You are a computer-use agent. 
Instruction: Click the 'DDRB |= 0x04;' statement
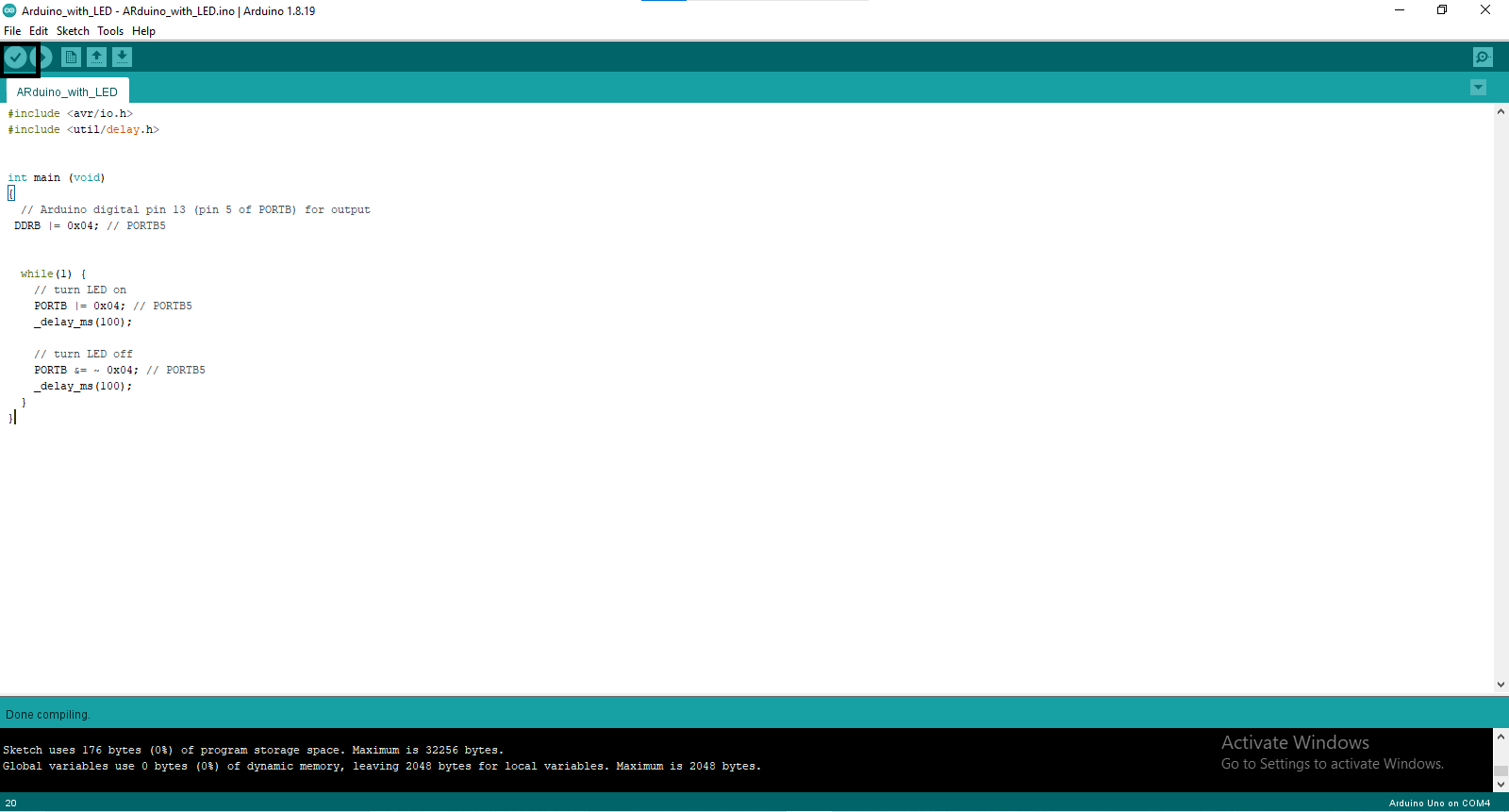(57, 225)
